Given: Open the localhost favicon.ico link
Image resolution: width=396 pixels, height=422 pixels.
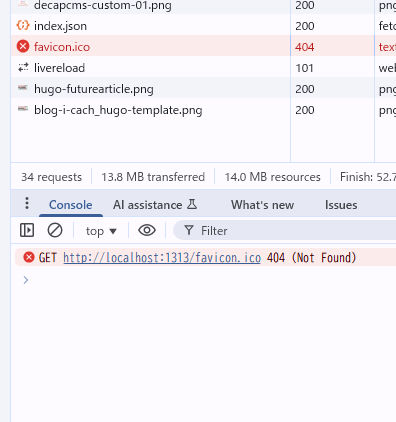Looking at the screenshot, I should click(162, 258).
